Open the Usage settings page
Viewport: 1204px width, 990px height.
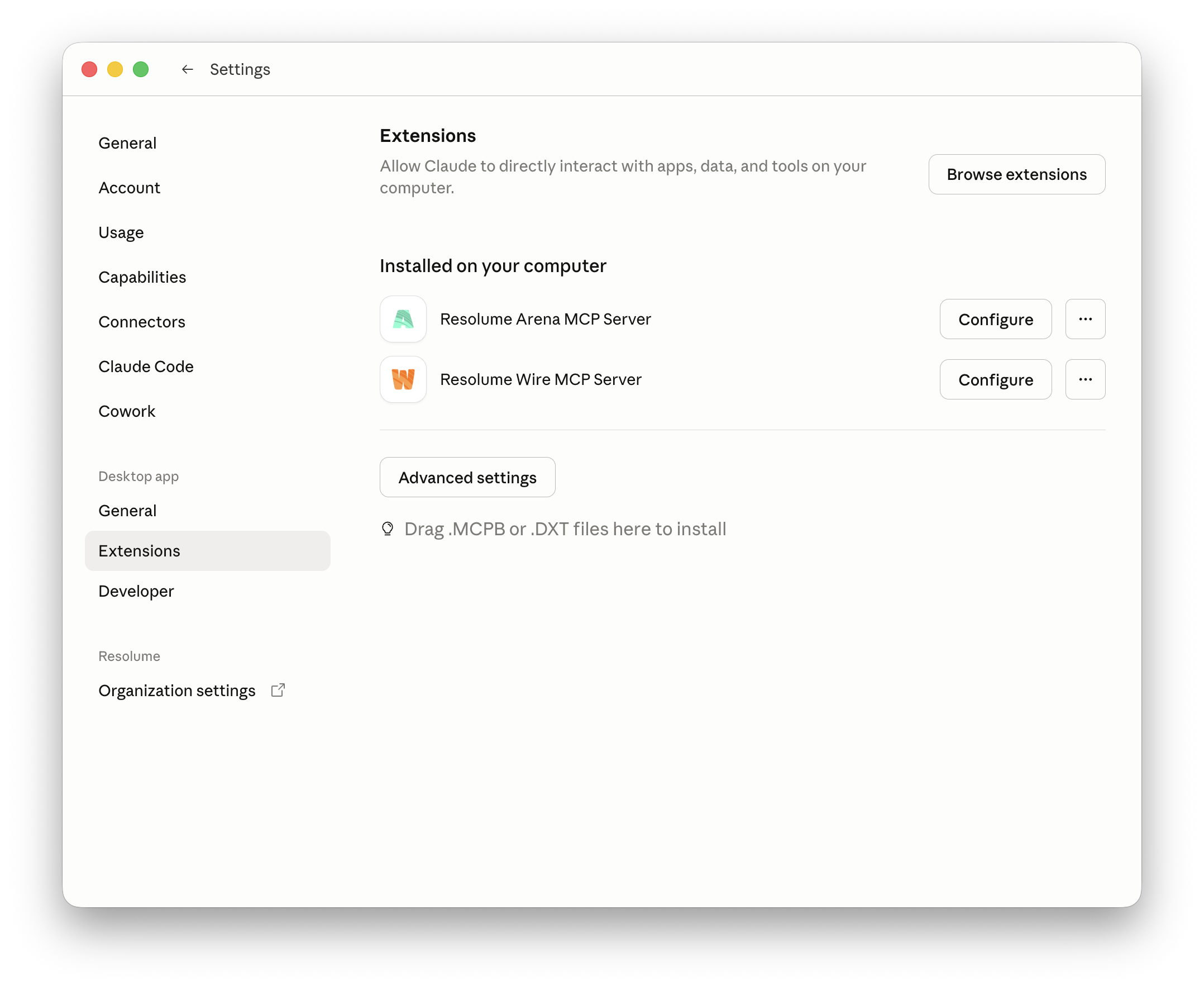pos(121,232)
